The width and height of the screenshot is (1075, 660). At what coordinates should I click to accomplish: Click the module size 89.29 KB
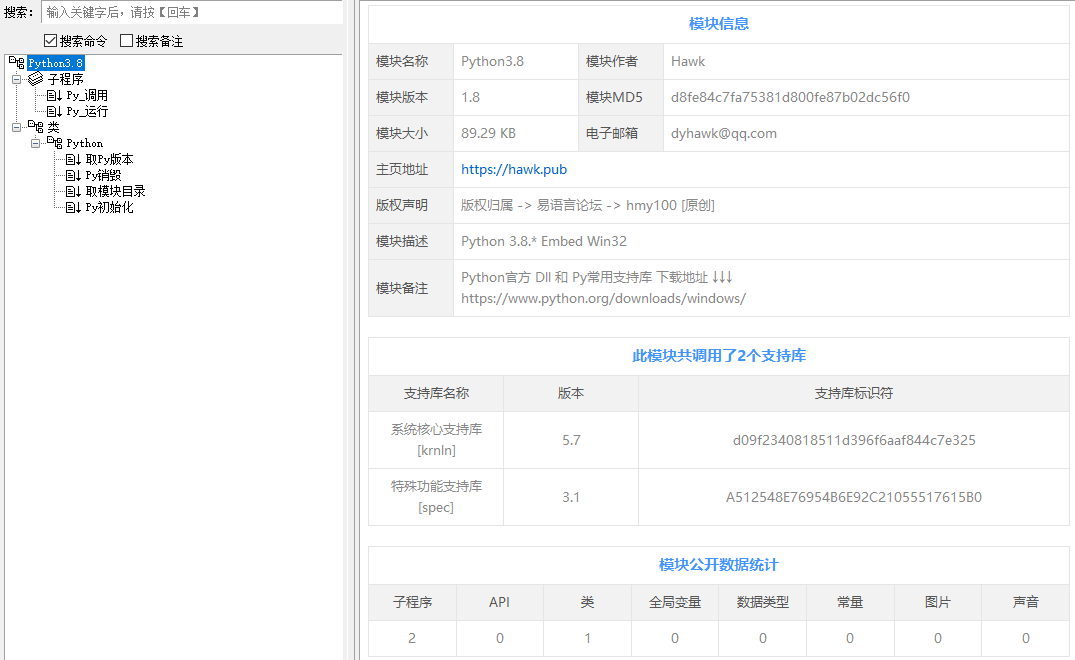(x=488, y=133)
